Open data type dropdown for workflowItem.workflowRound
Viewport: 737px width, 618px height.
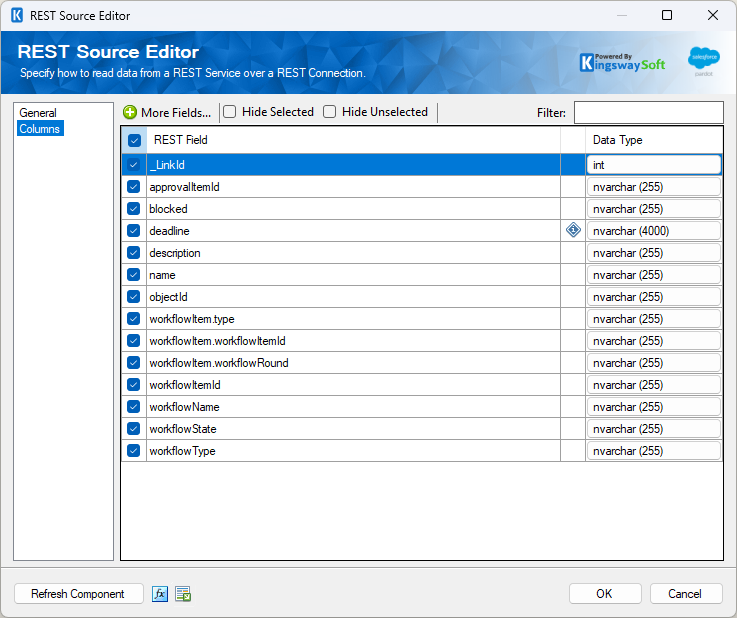[654, 363]
